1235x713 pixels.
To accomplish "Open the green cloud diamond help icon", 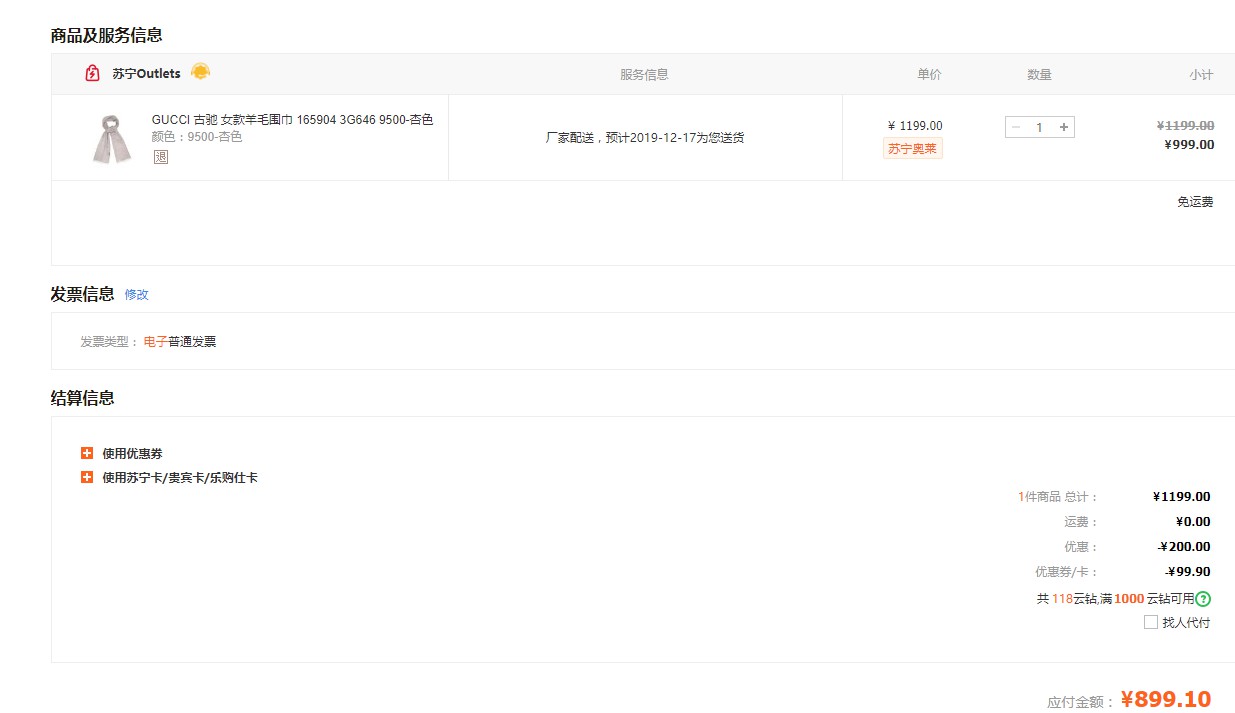I will [1203, 599].
